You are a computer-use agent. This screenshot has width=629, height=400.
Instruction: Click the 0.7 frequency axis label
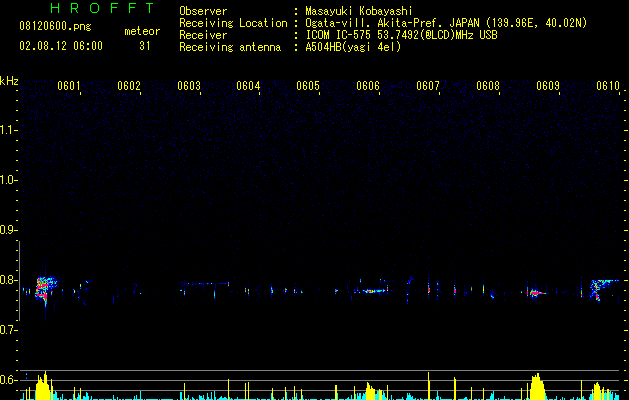point(7,330)
